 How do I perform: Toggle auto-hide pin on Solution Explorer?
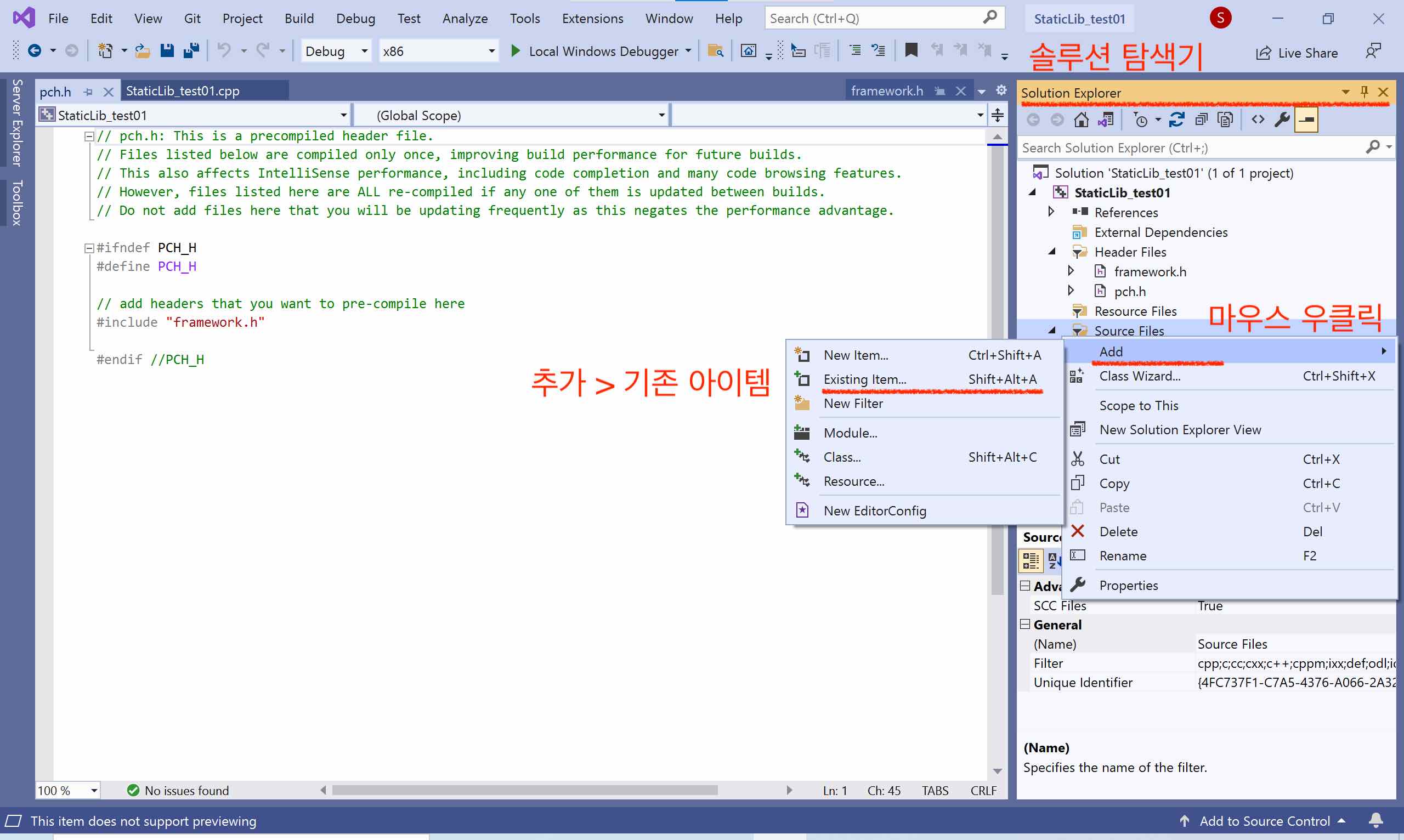tap(1365, 92)
